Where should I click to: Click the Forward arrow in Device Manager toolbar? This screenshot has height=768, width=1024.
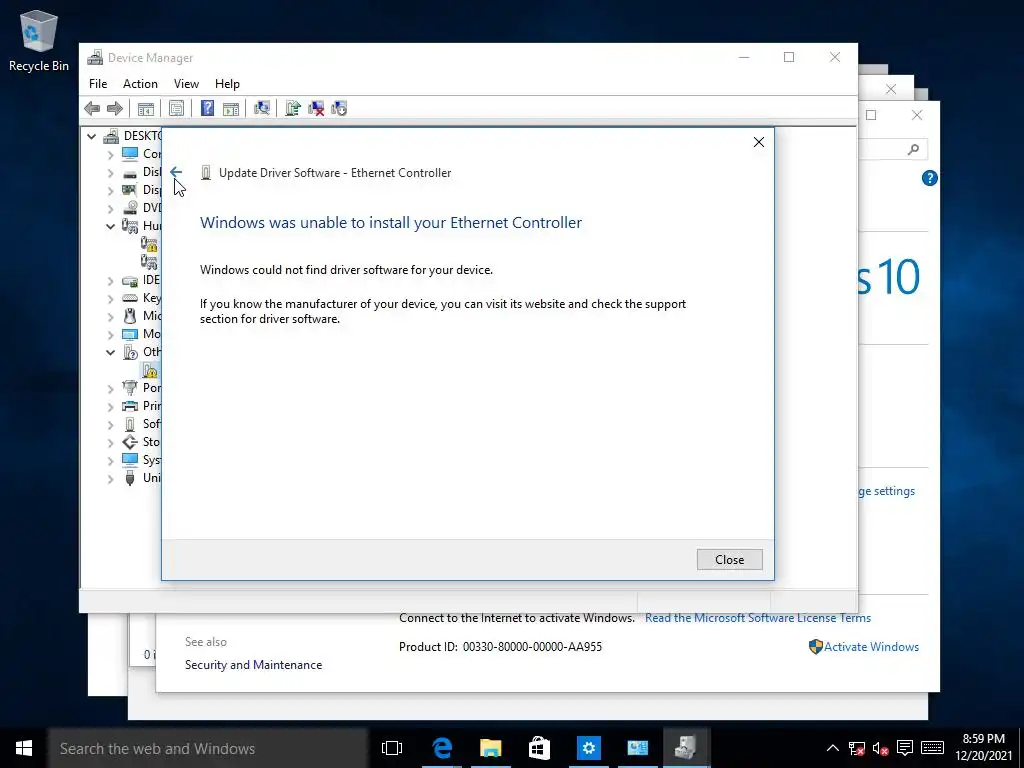click(114, 108)
